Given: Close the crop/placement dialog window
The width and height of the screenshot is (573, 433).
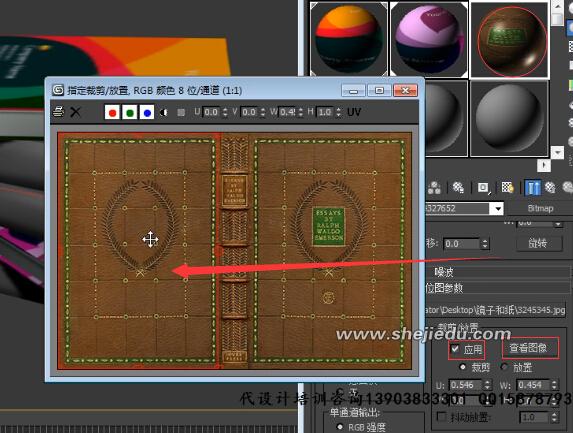Looking at the screenshot, I should tap(406, 90).
